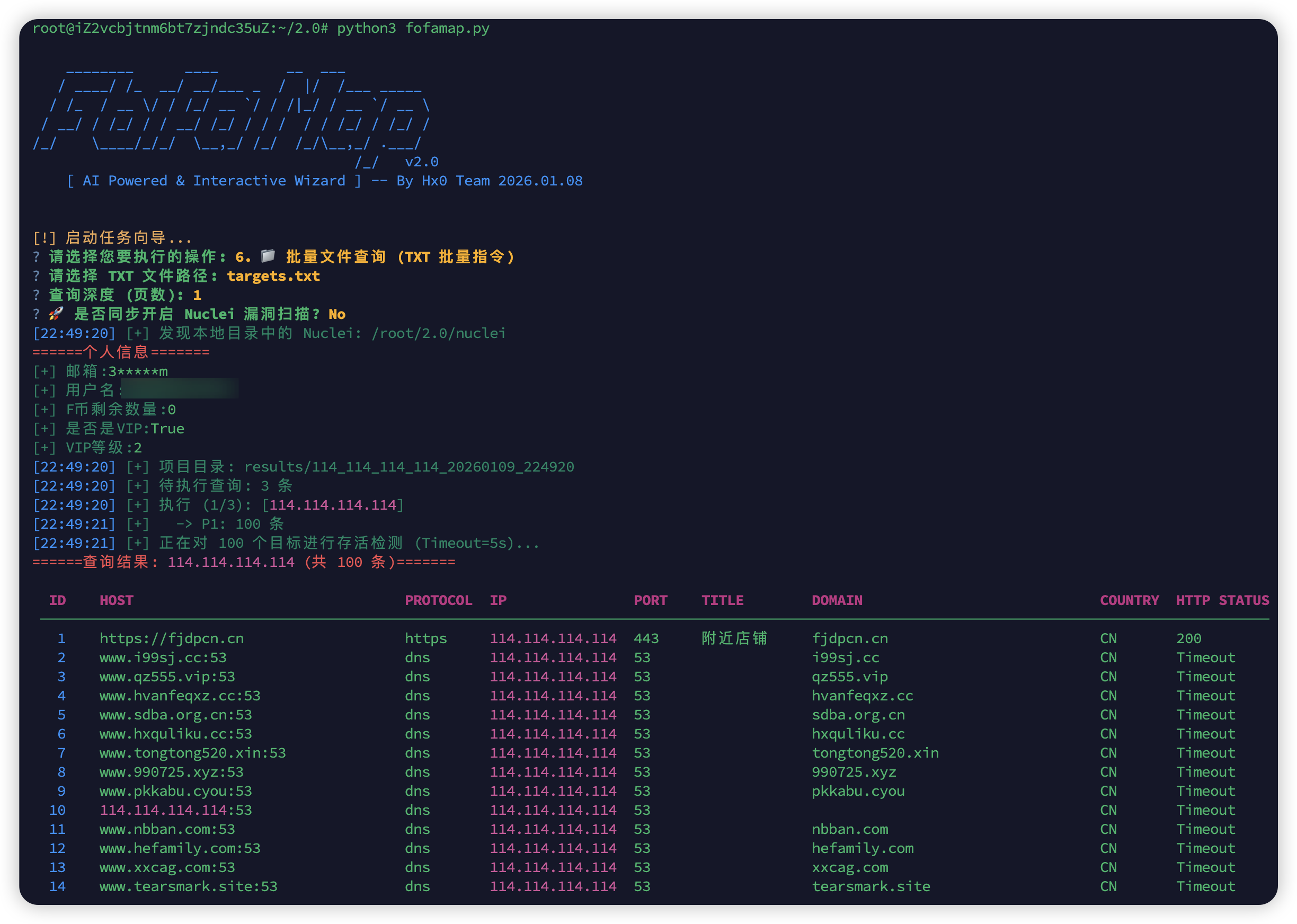
Task: Click the 200 status code in row 1
Action: point(1188,638)
